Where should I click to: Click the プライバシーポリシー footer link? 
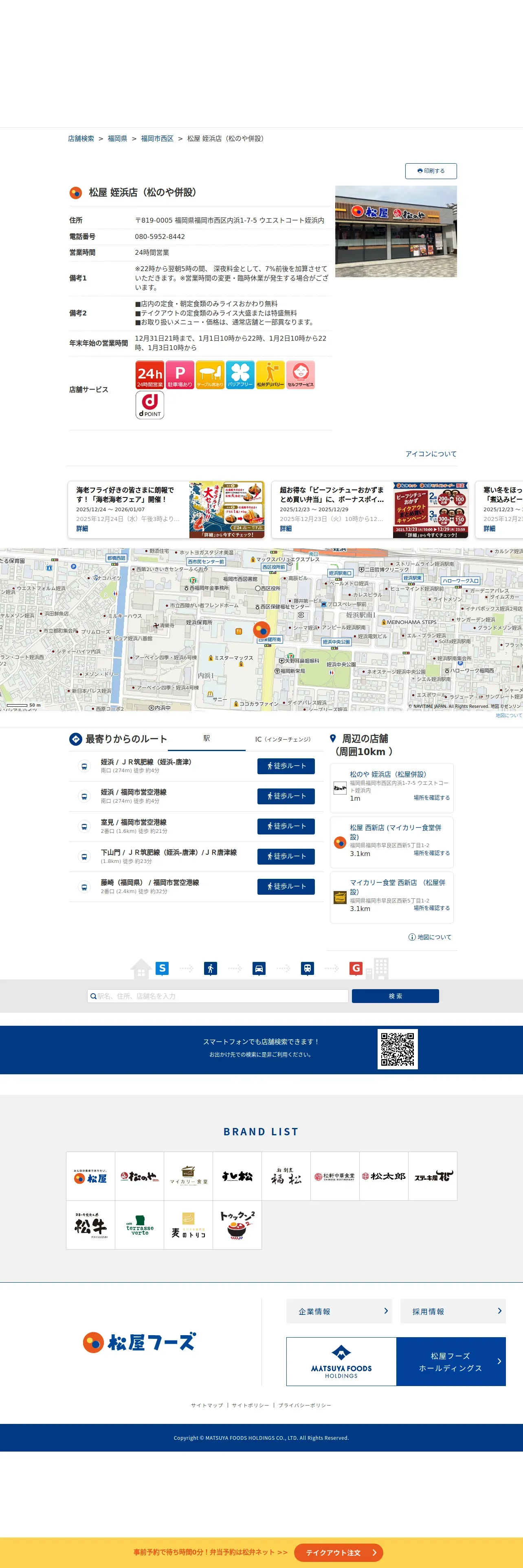tap(305, 1406)
